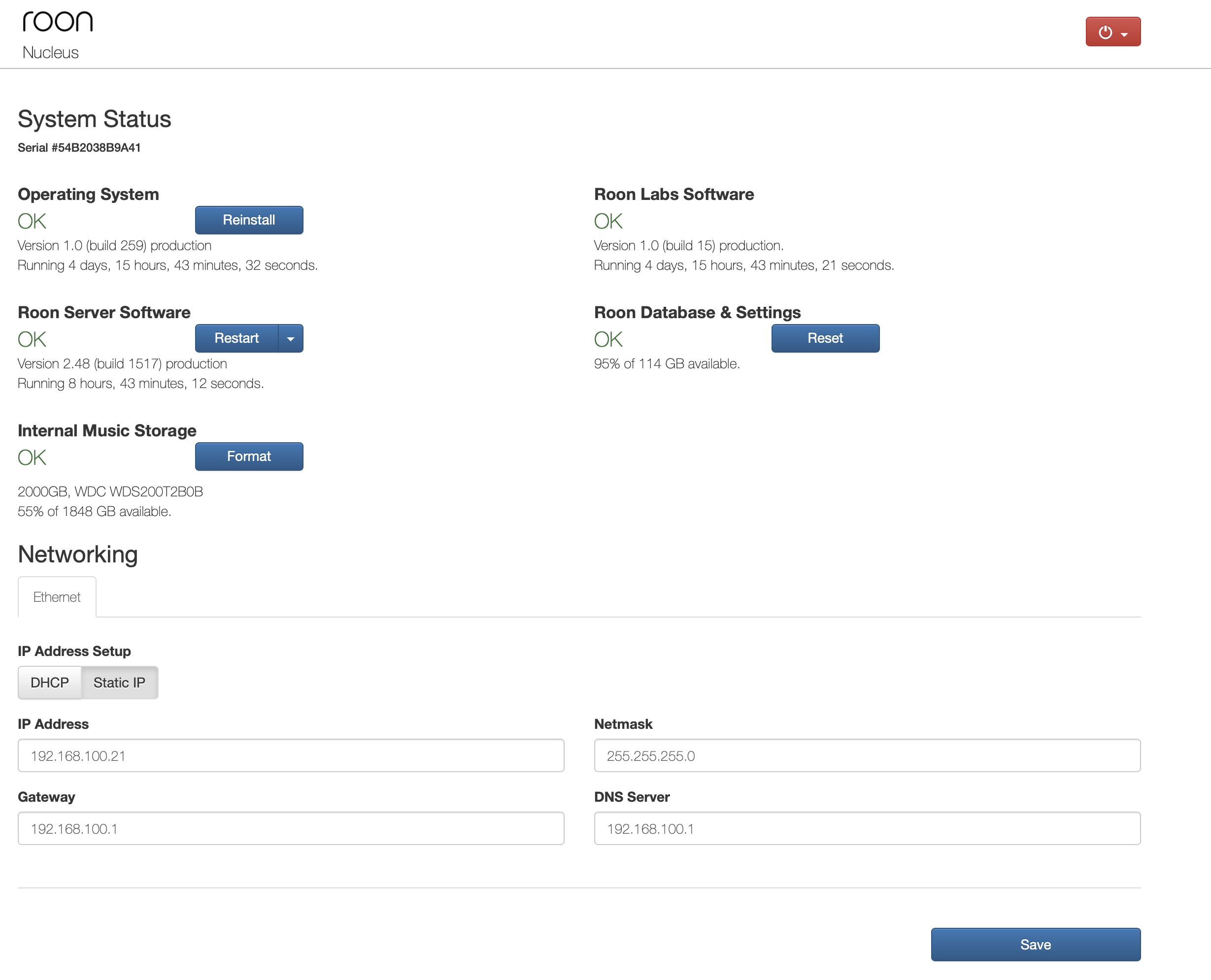
Task: Click the OK status under Internal Music Storage
Action: [x=32, y=457]
